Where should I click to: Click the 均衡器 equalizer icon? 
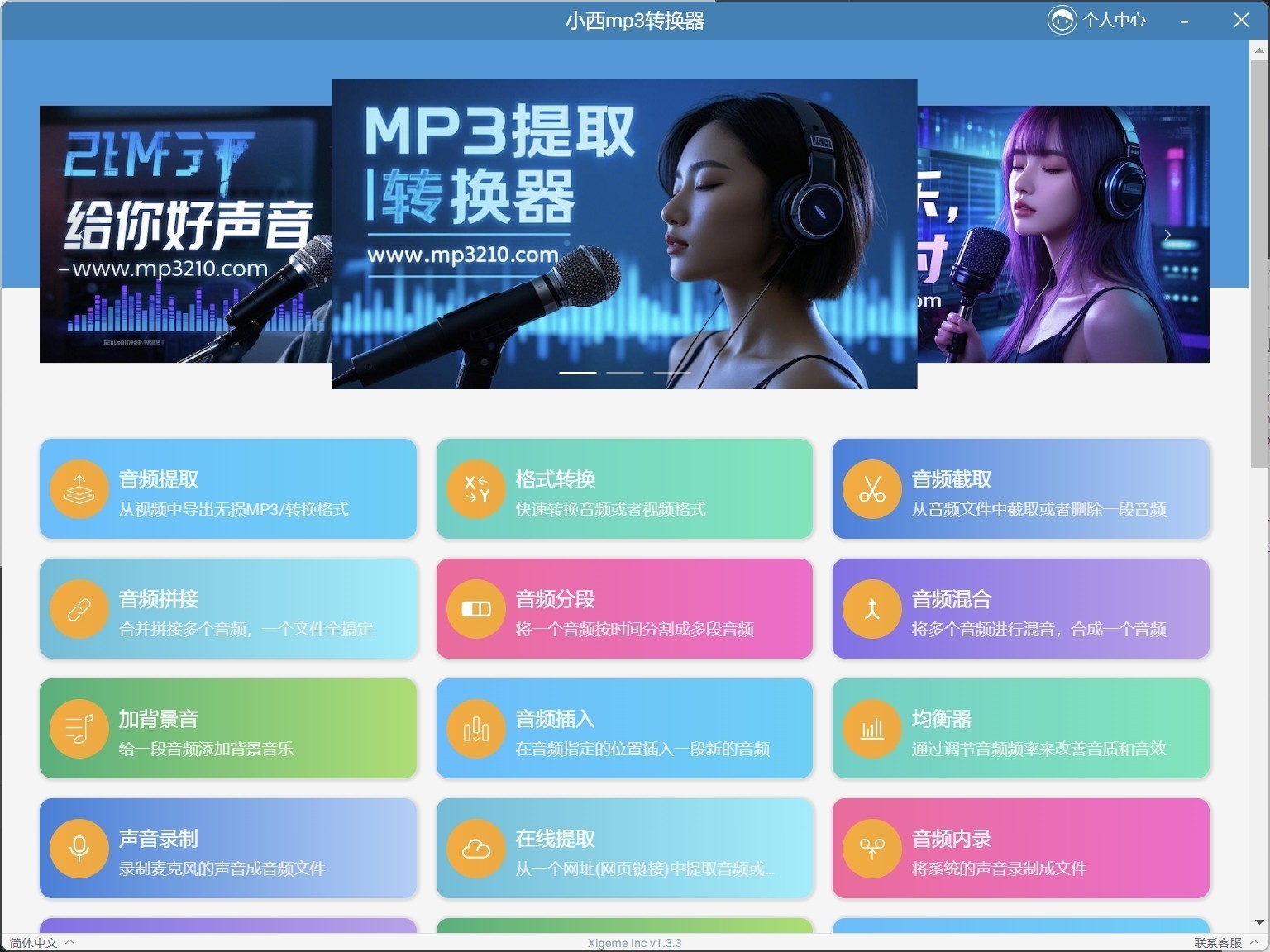[x=872, y=729]
